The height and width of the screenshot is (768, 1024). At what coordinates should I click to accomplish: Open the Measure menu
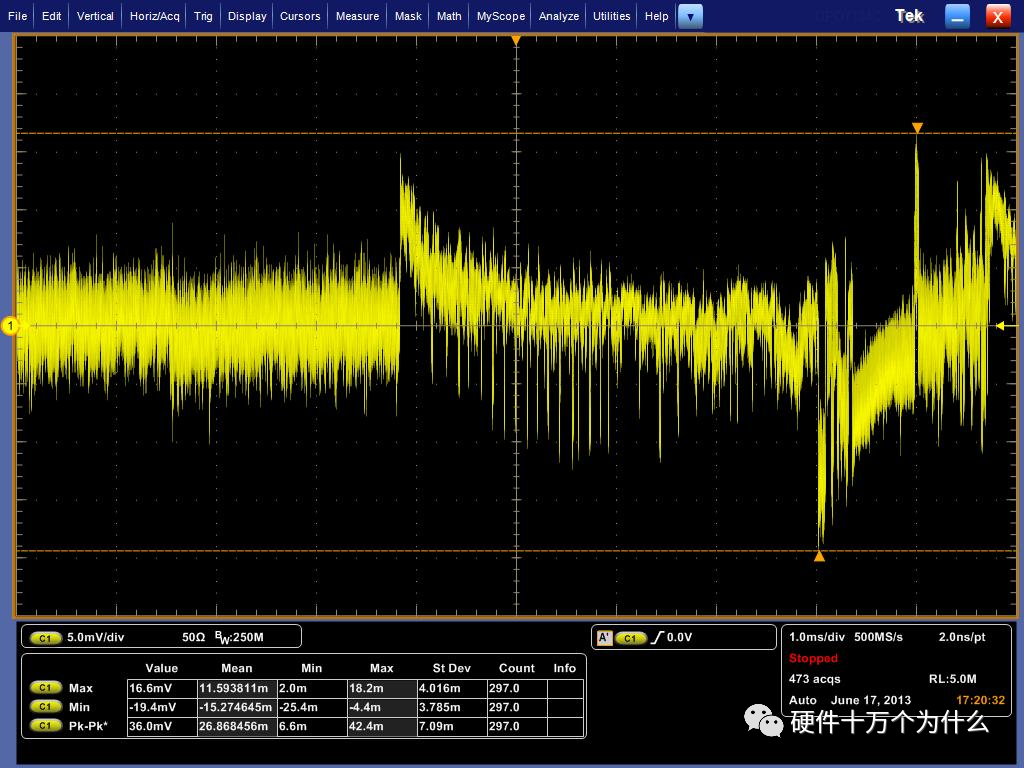pyautogui.click(x=357, y=16)
